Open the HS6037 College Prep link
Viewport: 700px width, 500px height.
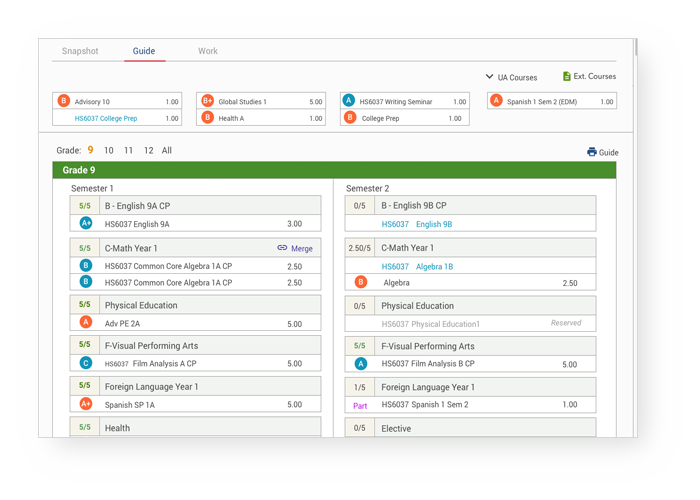pos(106,118)
